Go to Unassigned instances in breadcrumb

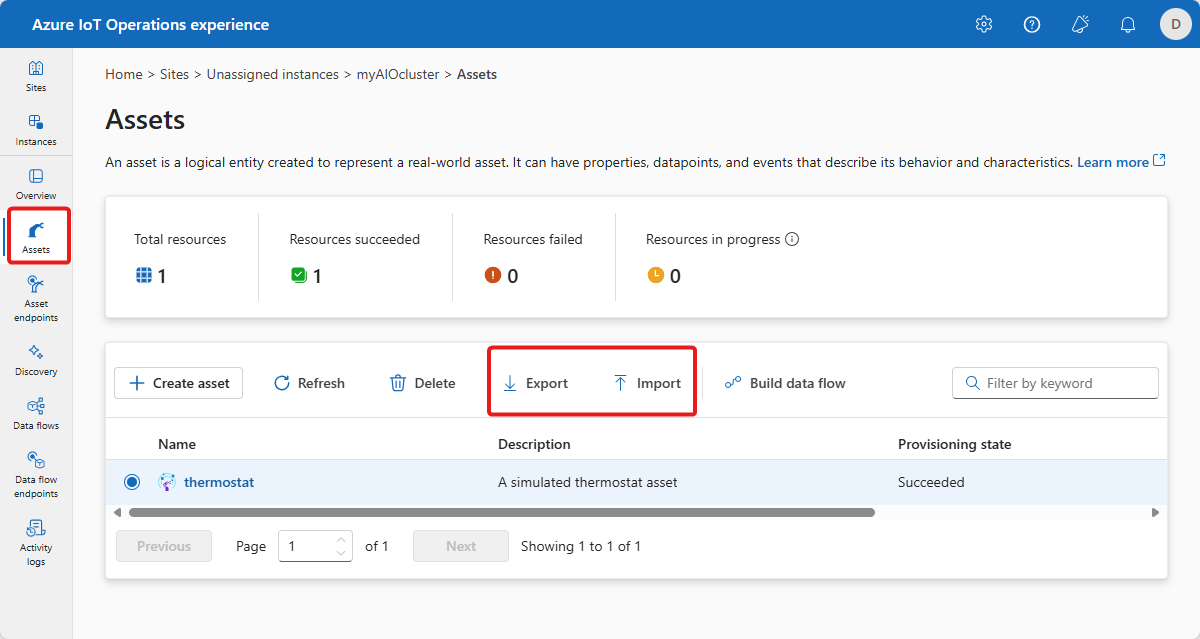pos(273,75)
